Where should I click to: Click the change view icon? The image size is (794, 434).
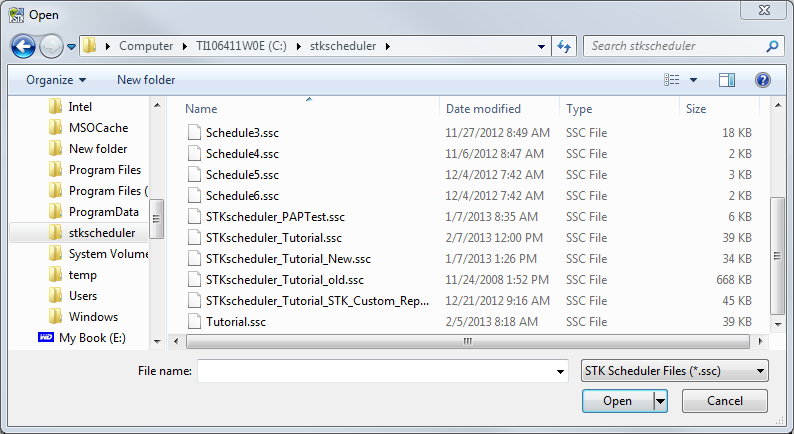pos(673,80)
